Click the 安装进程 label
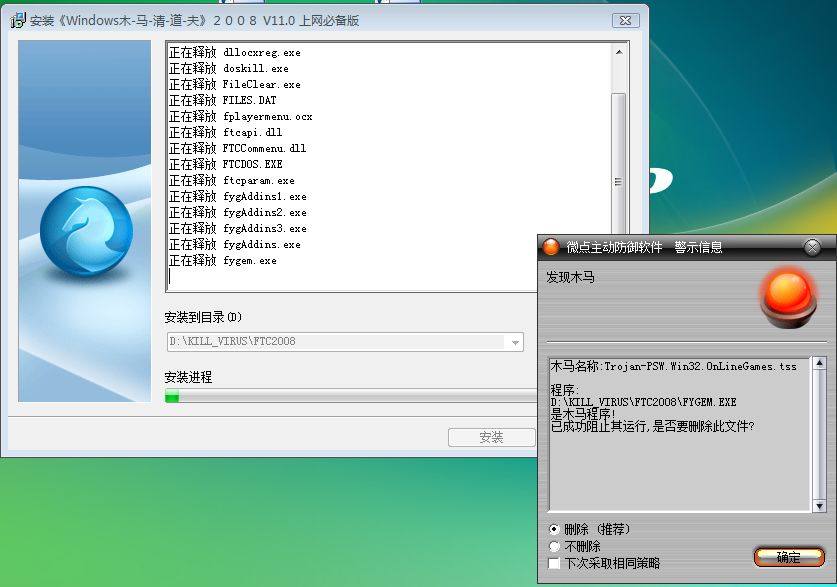The width and height of the screenshot is (837, 587). point(188,378)
